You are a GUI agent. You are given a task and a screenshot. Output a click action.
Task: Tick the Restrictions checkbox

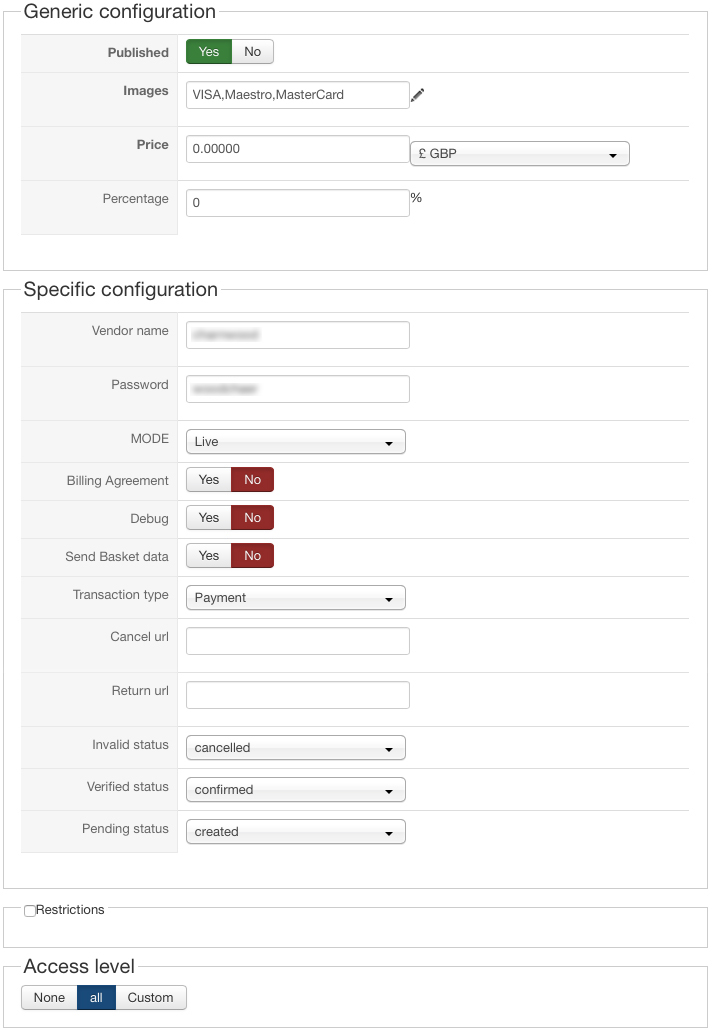pyautogui.click(x=30, y=911)
